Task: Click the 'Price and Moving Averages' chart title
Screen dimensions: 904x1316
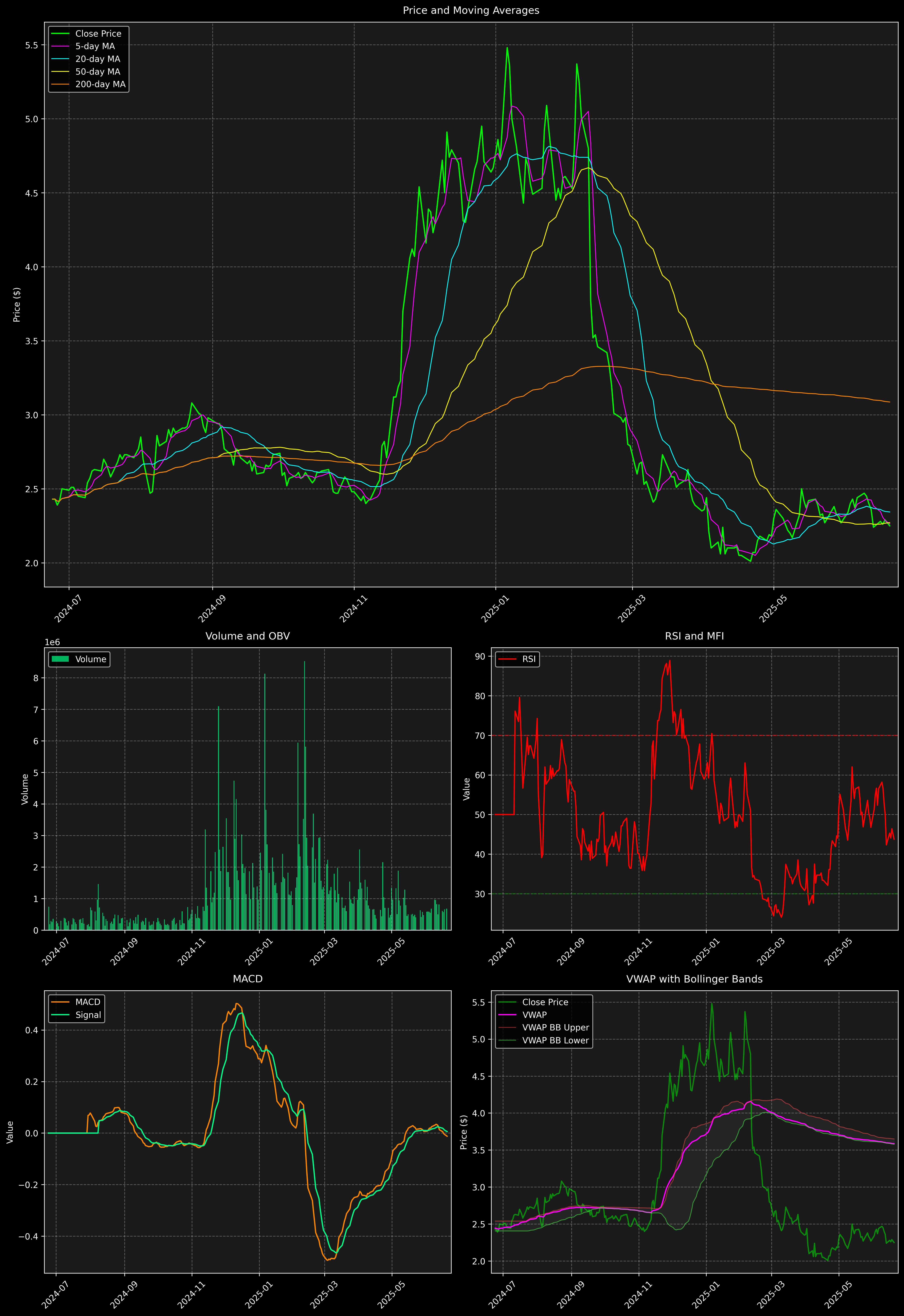Action: pos(471,10)
